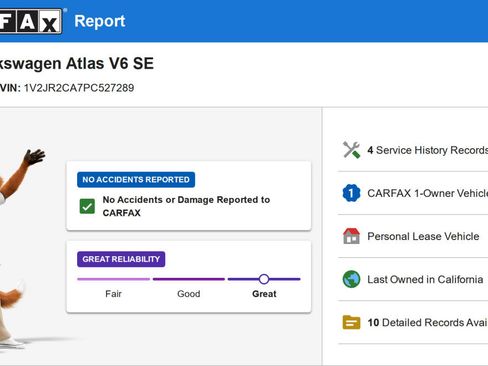Open 4 Service History Records entry

(413, 150)
